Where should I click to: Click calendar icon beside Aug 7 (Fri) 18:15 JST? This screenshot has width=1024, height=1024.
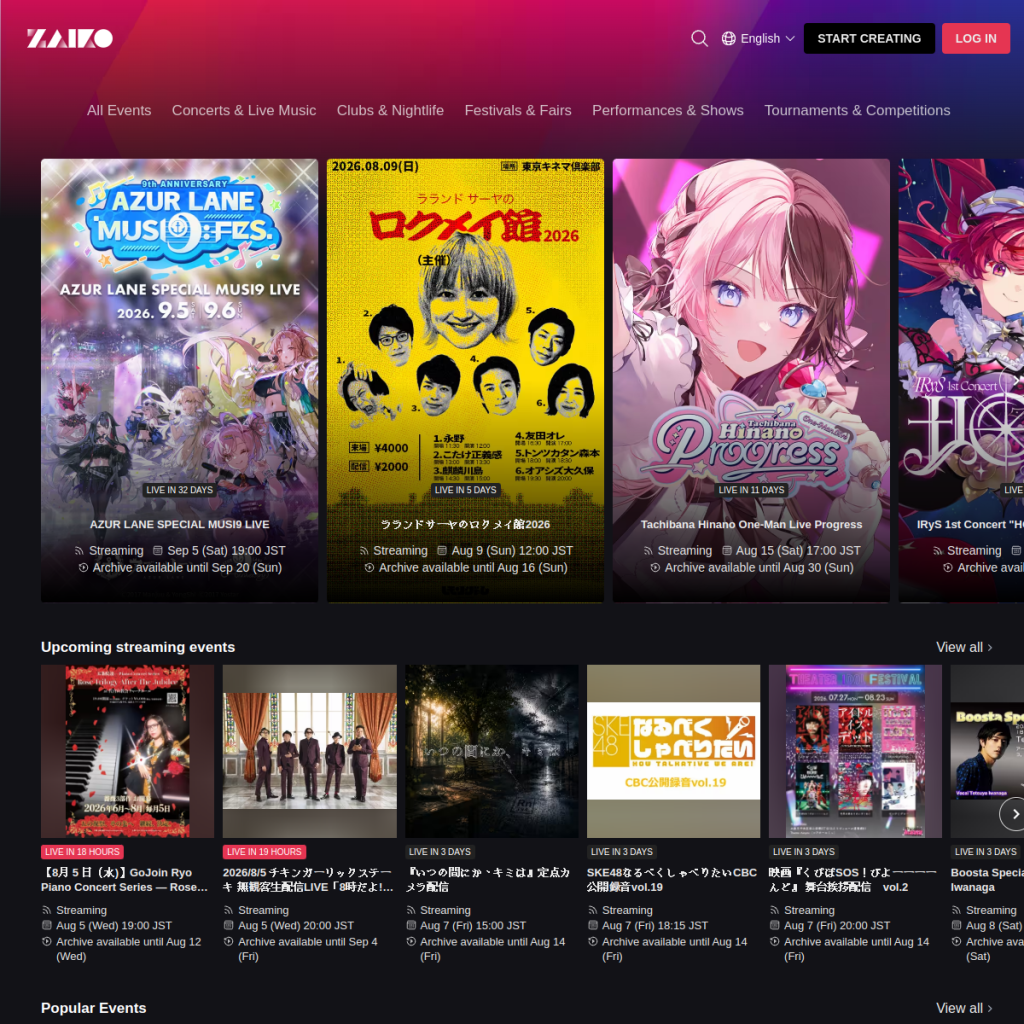point(593,925)
